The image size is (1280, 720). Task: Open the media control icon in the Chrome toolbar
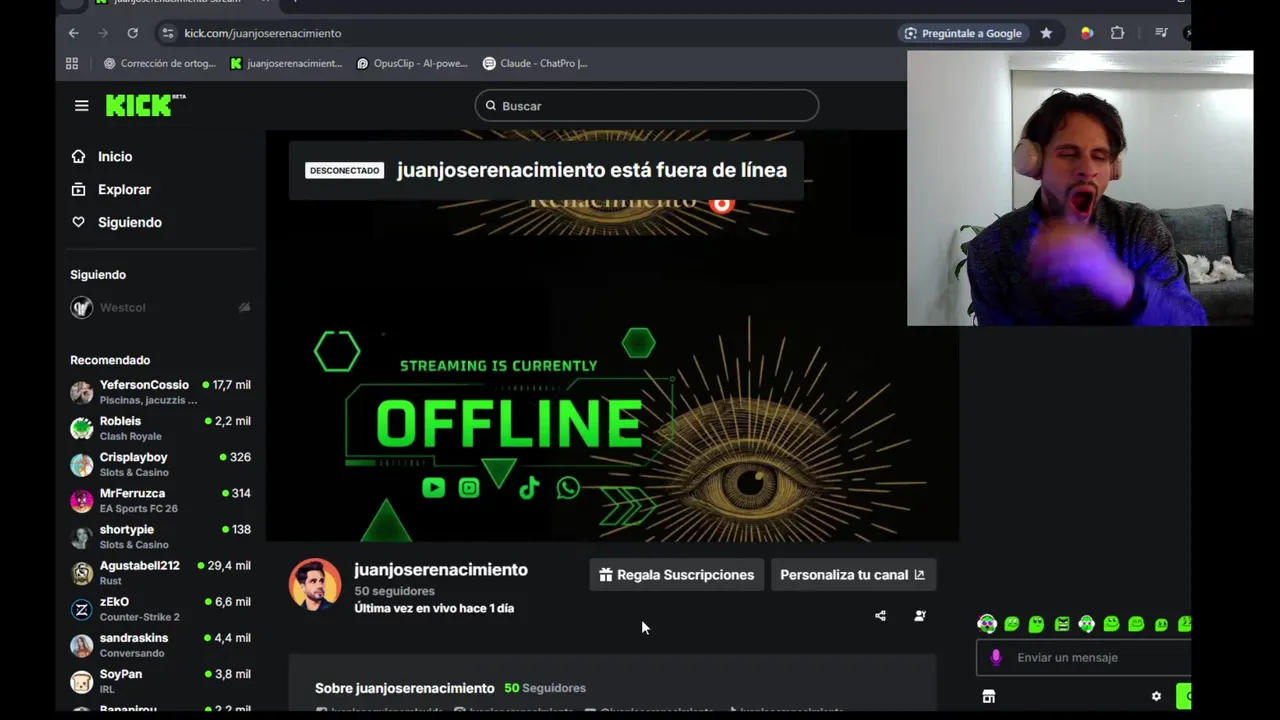click(x=1161, y=33)
